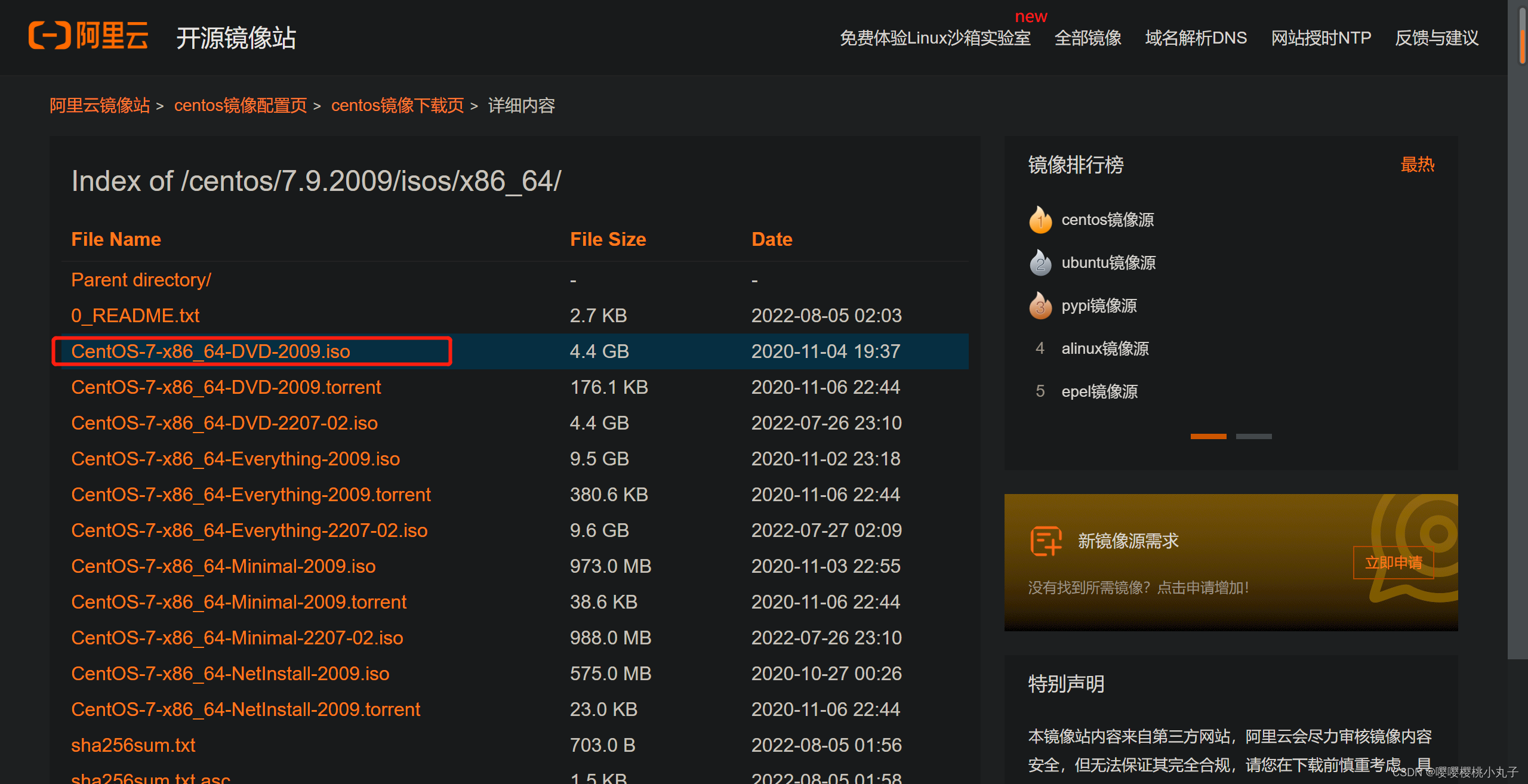Download CentOS-7-x86_64-Minimal-2207-02.iso

click(237, 638)
